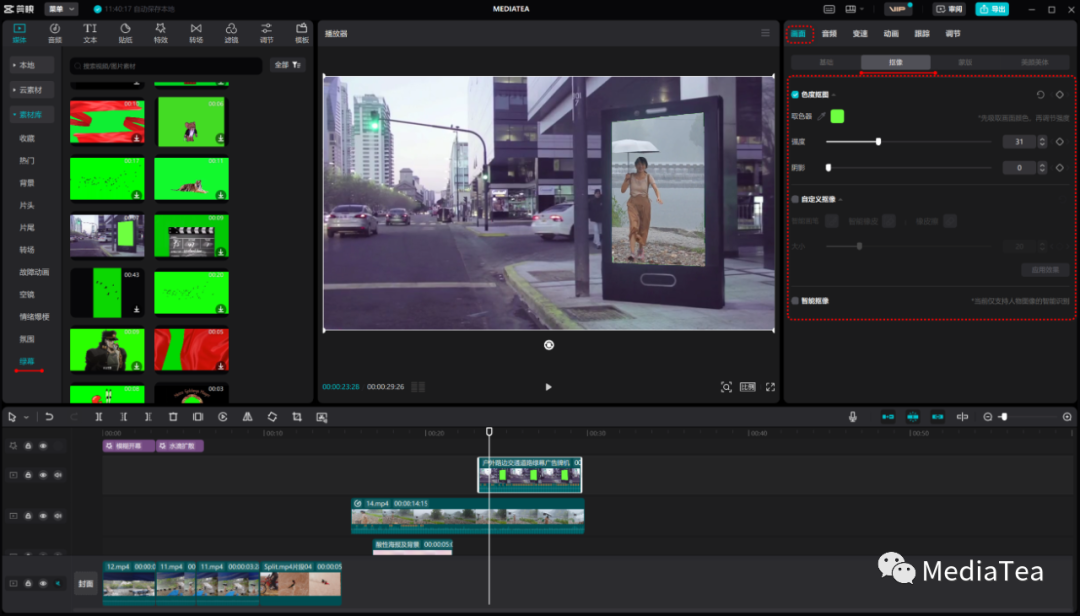Enable the 智能抠像 smart cutout checkbox
Image resolution: width=1080 pixels, height=616 pixels.
coord(795,300)
